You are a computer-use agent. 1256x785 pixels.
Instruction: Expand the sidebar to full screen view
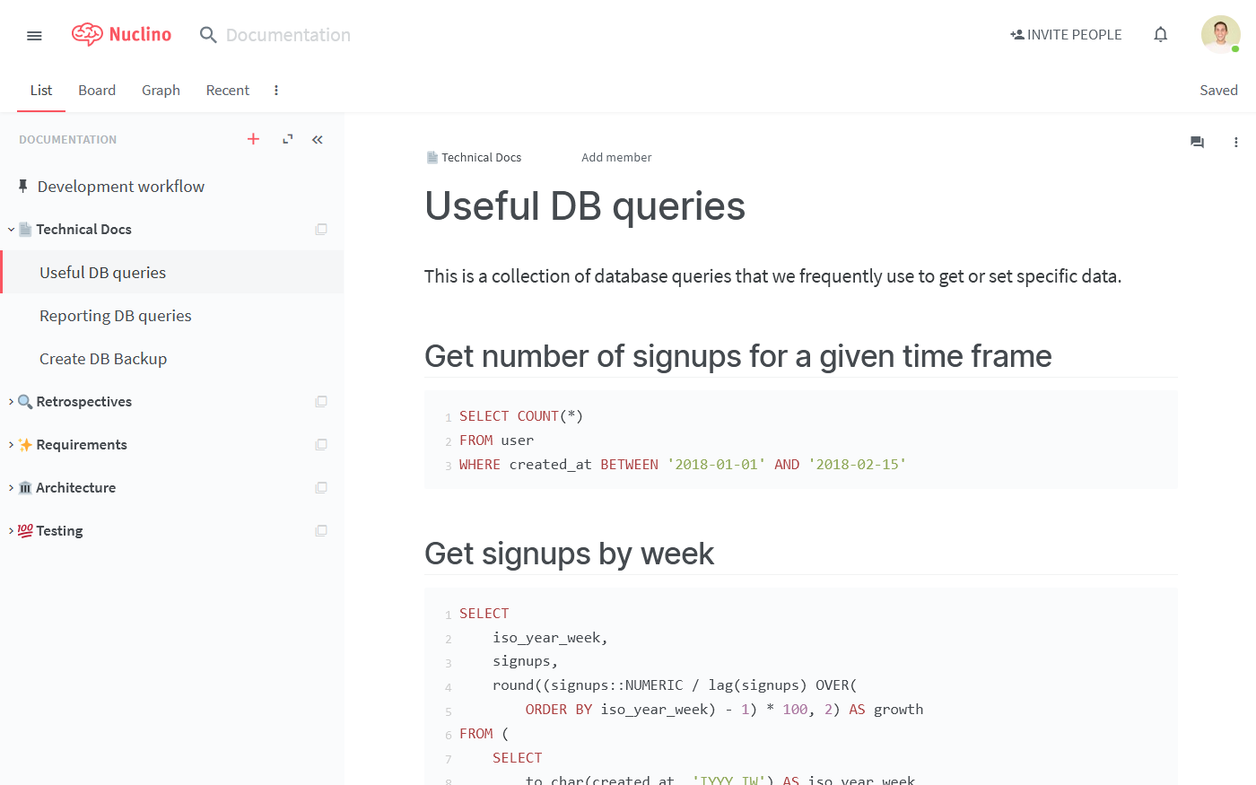tap(287, 139)
